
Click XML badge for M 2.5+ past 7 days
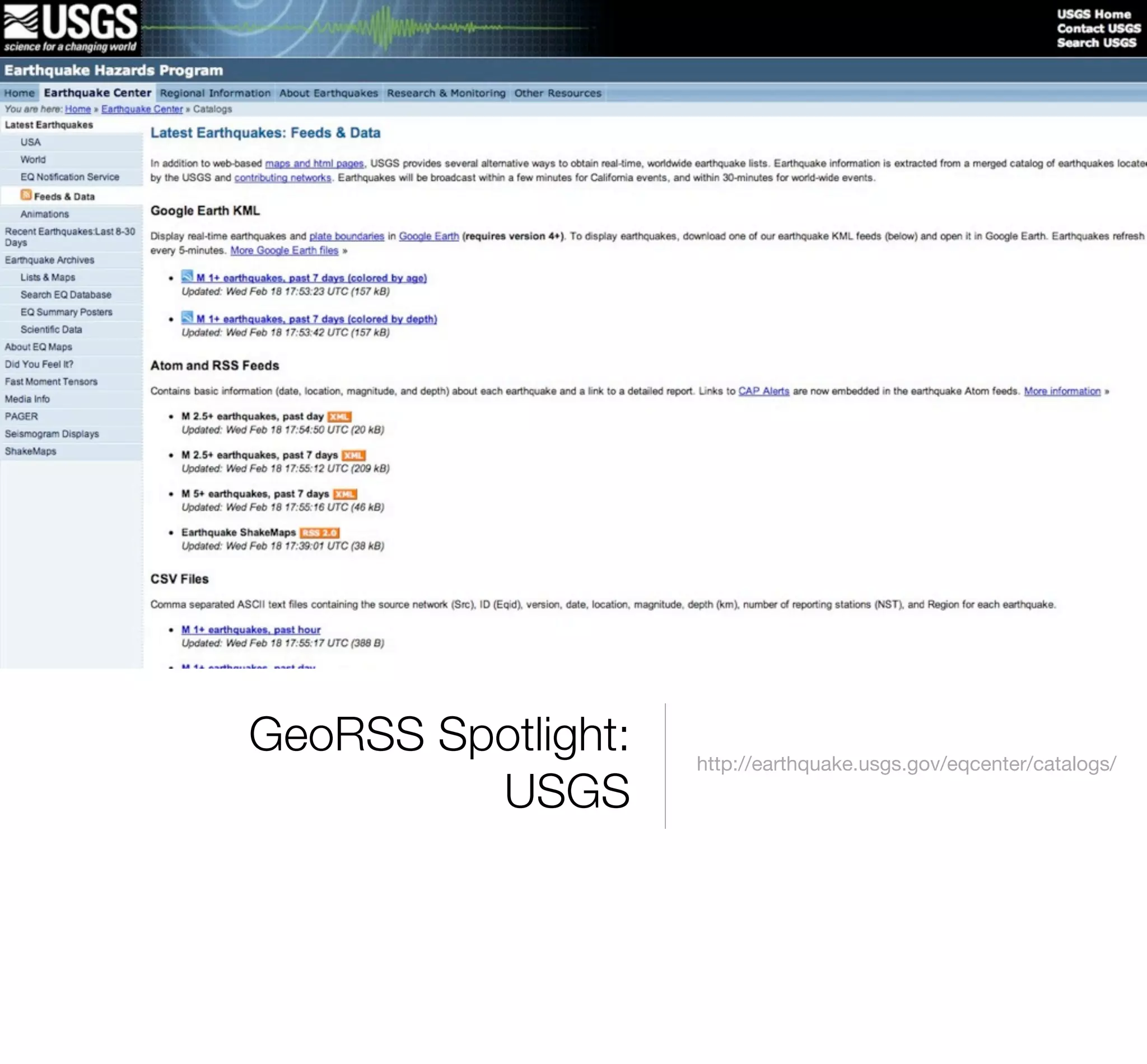(x=353, y=455)
